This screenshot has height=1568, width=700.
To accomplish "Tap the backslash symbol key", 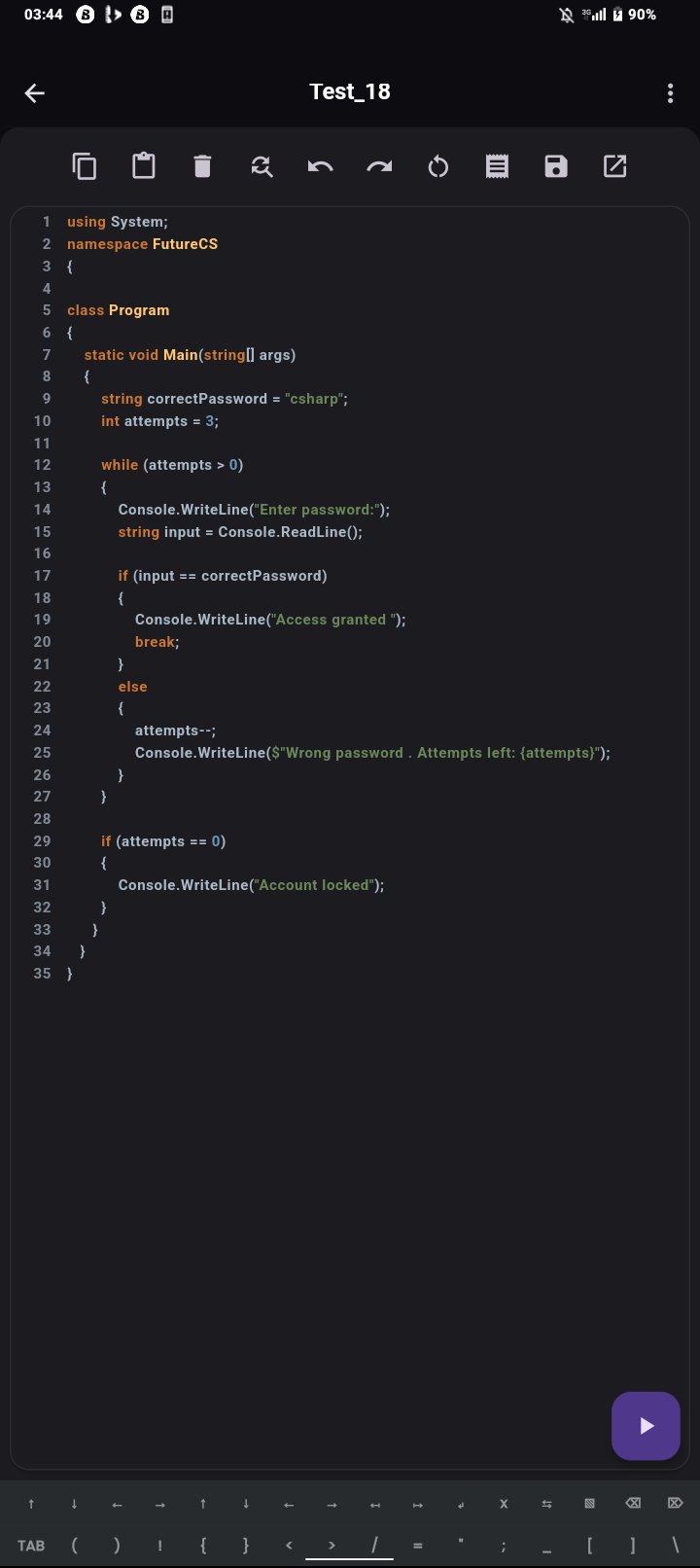I will point(676,1546).
